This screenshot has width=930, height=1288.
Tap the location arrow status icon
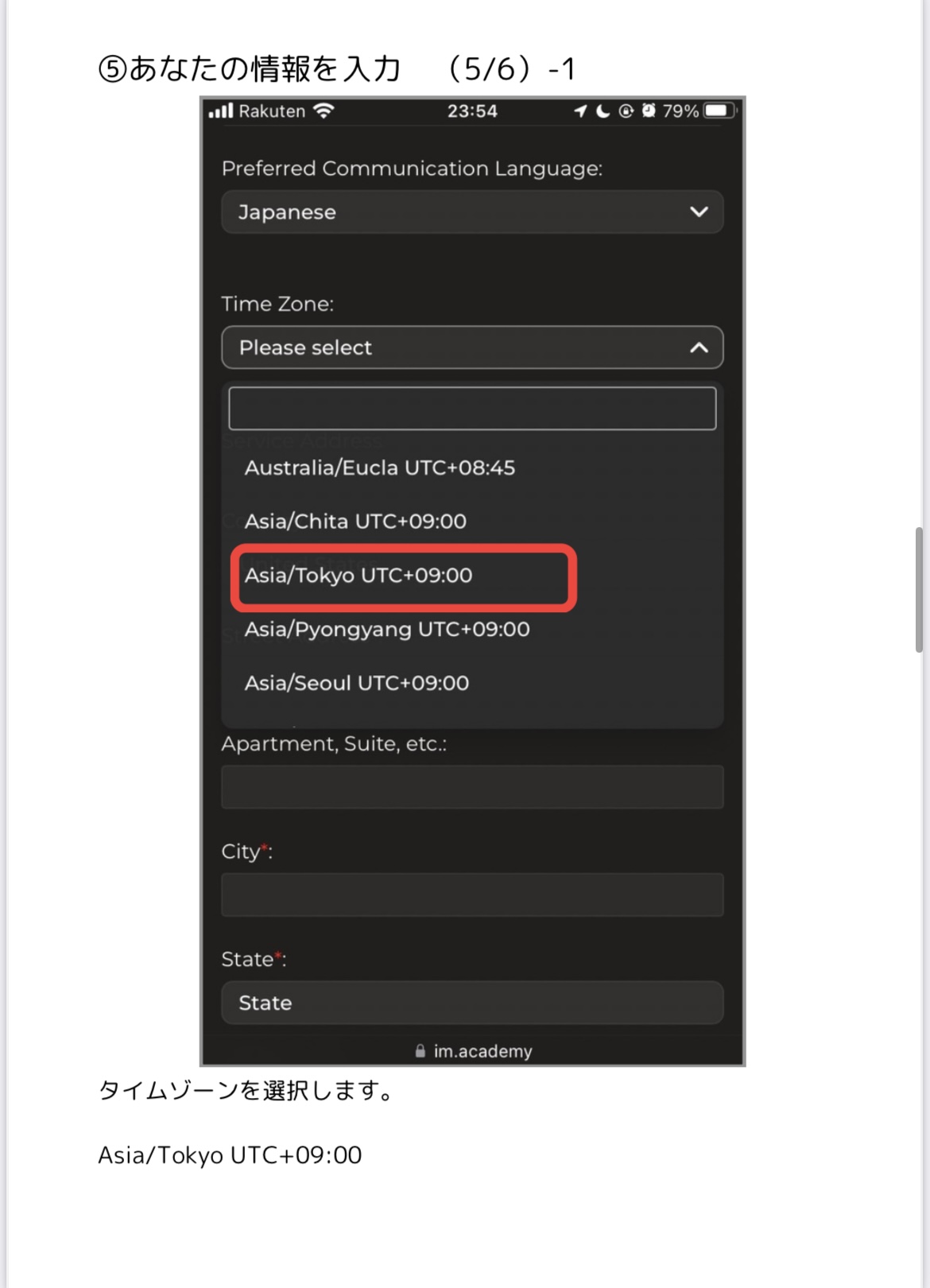(580, 111)
